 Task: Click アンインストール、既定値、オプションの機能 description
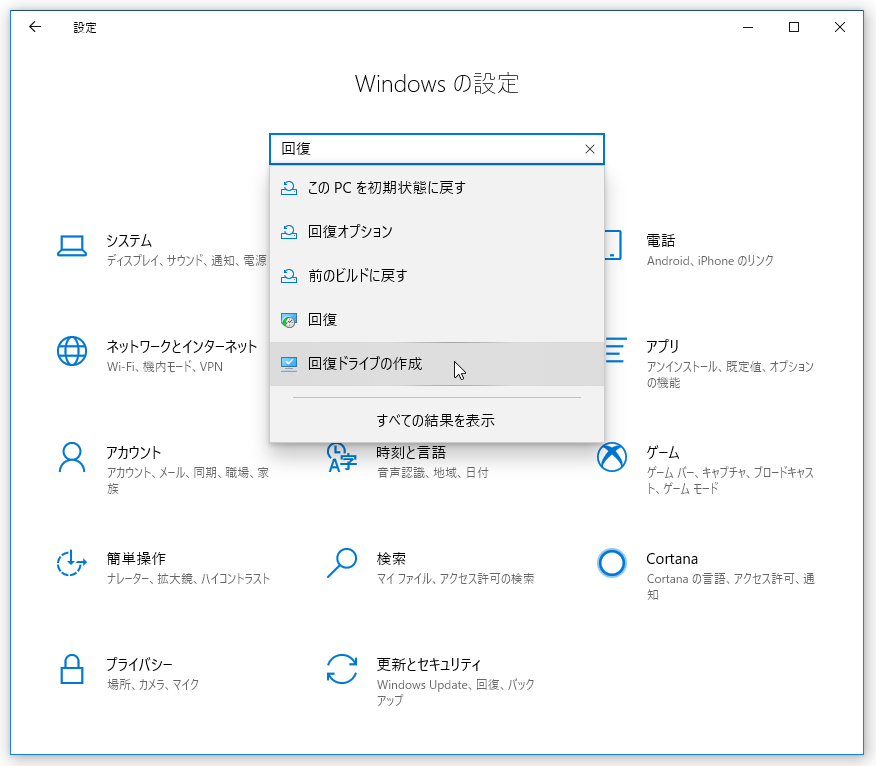730,374
